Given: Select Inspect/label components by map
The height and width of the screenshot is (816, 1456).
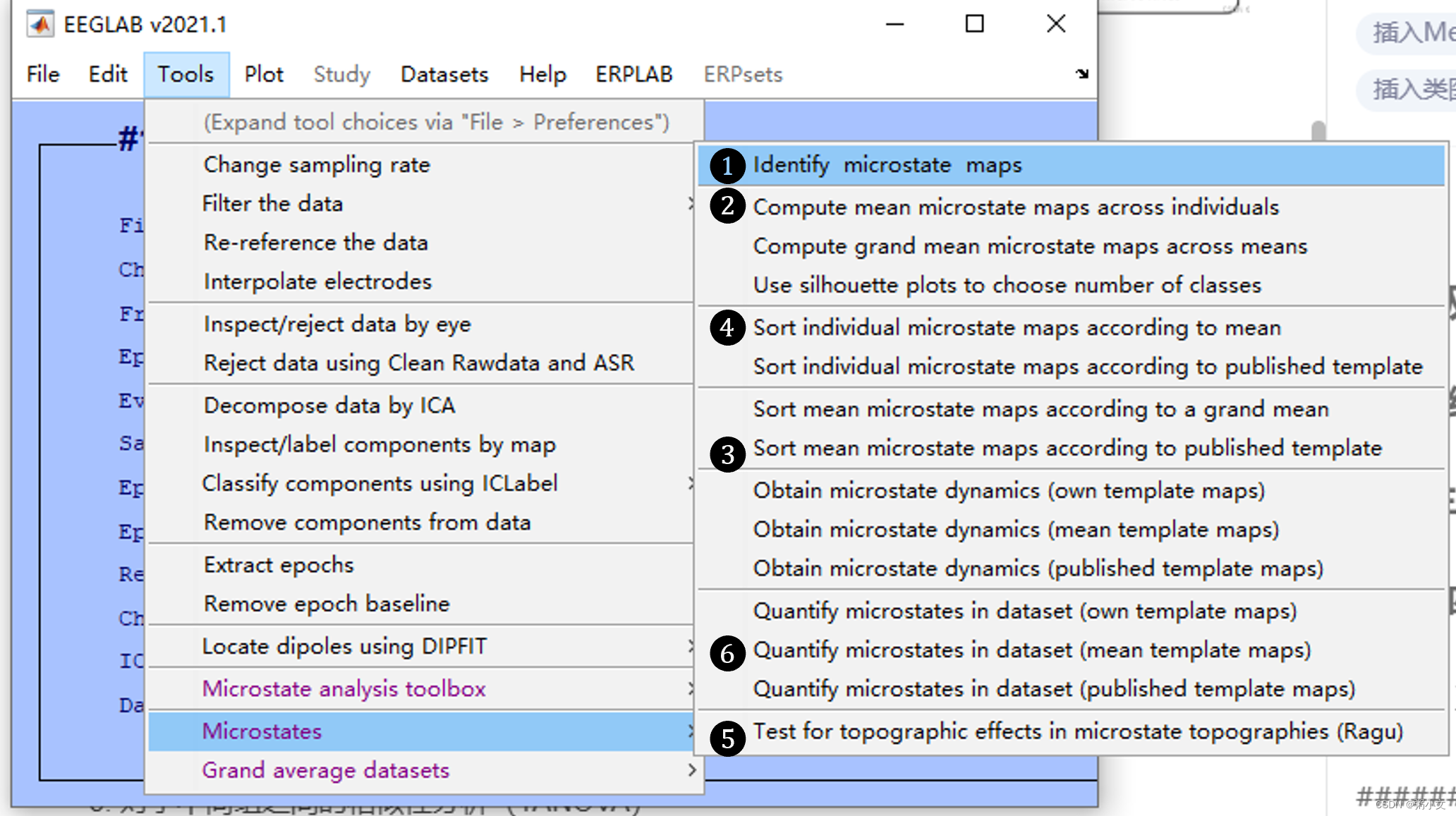Looking at the screenshot, I should (x=422, y=445).
